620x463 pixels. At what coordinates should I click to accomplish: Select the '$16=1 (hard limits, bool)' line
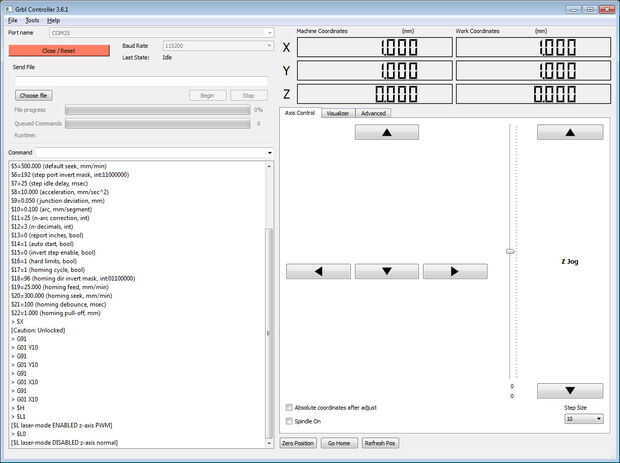44,261
